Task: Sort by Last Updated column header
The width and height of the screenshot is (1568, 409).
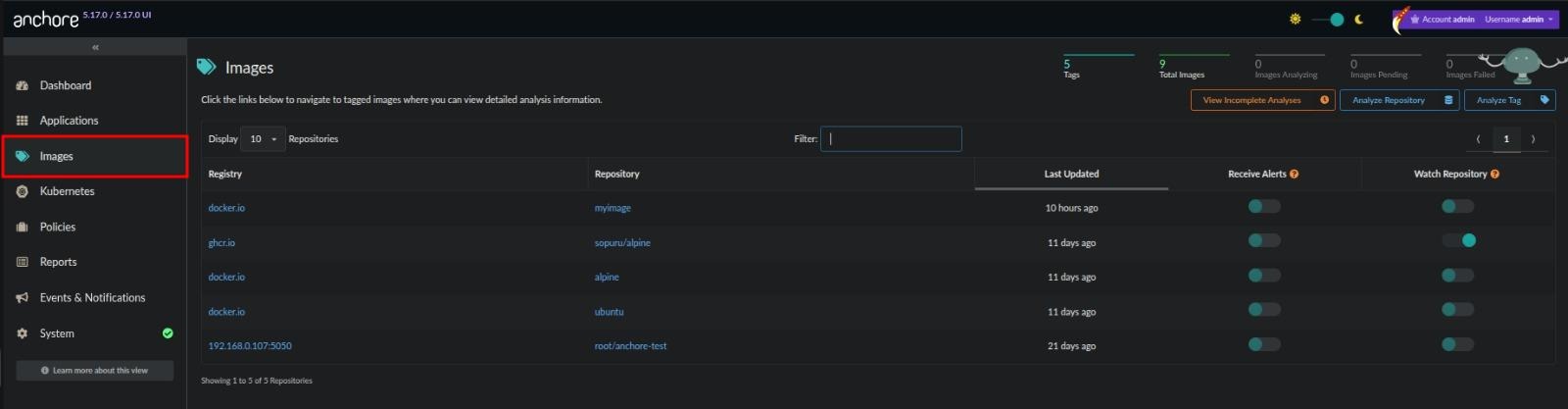Action: point(1071,174)
